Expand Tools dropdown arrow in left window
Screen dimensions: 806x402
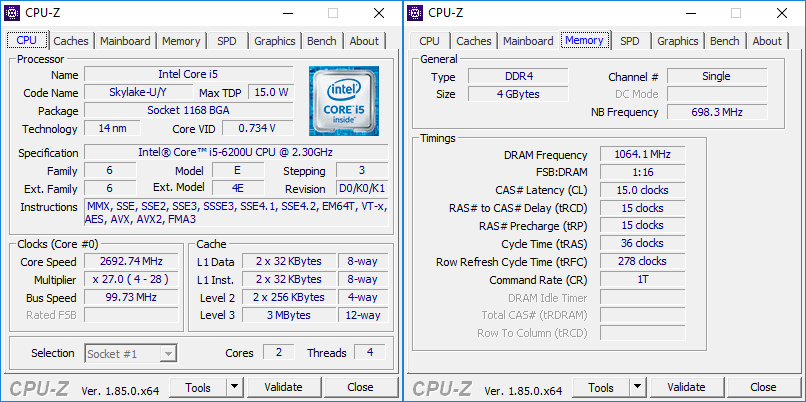(234, 387)
